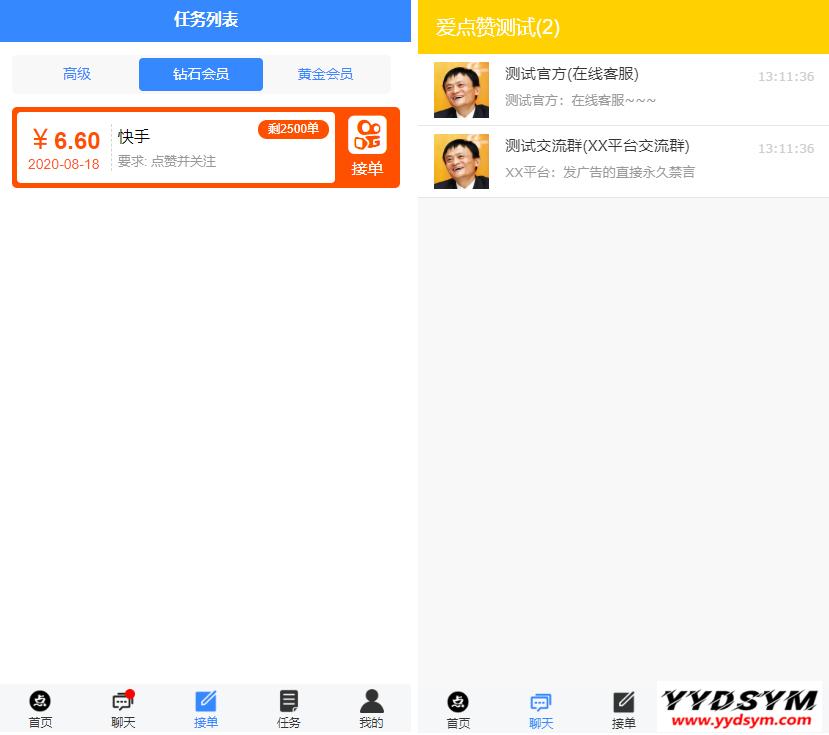
Task: Open the 快手 task title
Action: coord(134,137)
